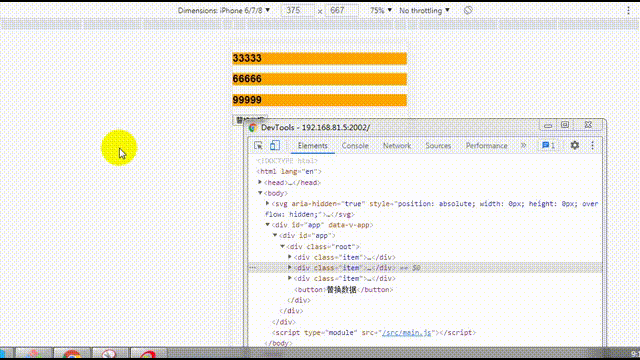
Task: Click the rotate device icon
Action: pyautogui.click(x=468, y=11)
